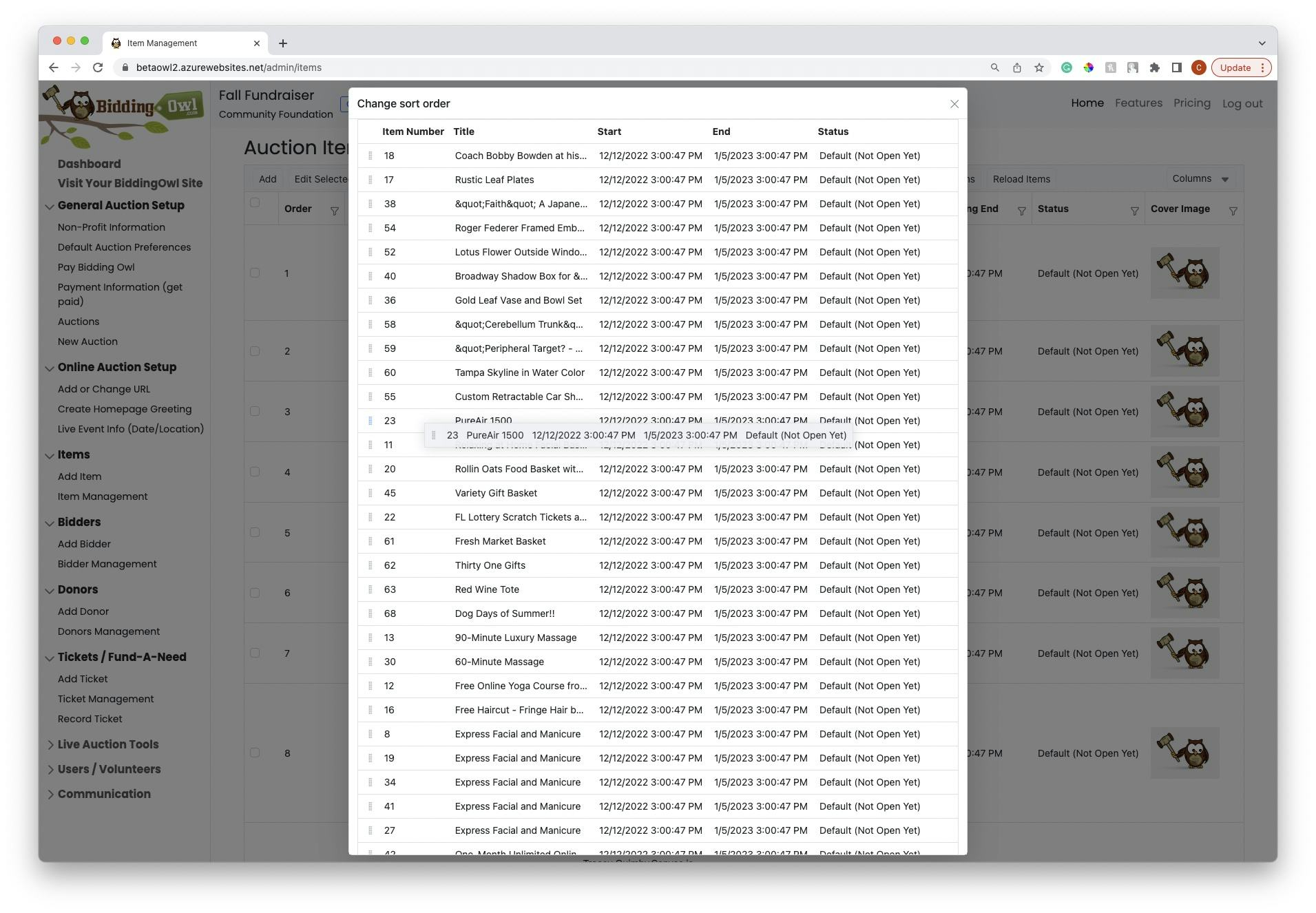Screen dimensions: 1316x913
Task: Open the Chrome profile avatar
Action: pos(1199,67)
